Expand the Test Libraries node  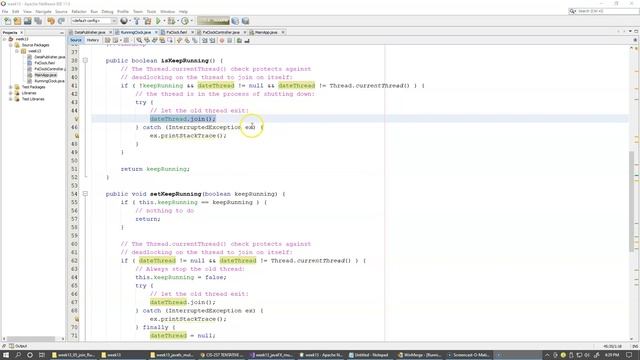click(11, 99)
